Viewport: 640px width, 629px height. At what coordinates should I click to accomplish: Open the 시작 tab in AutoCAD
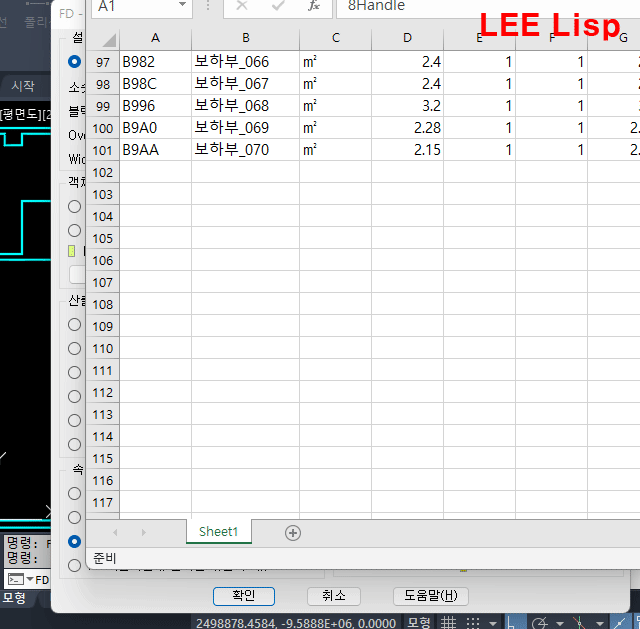23,86
